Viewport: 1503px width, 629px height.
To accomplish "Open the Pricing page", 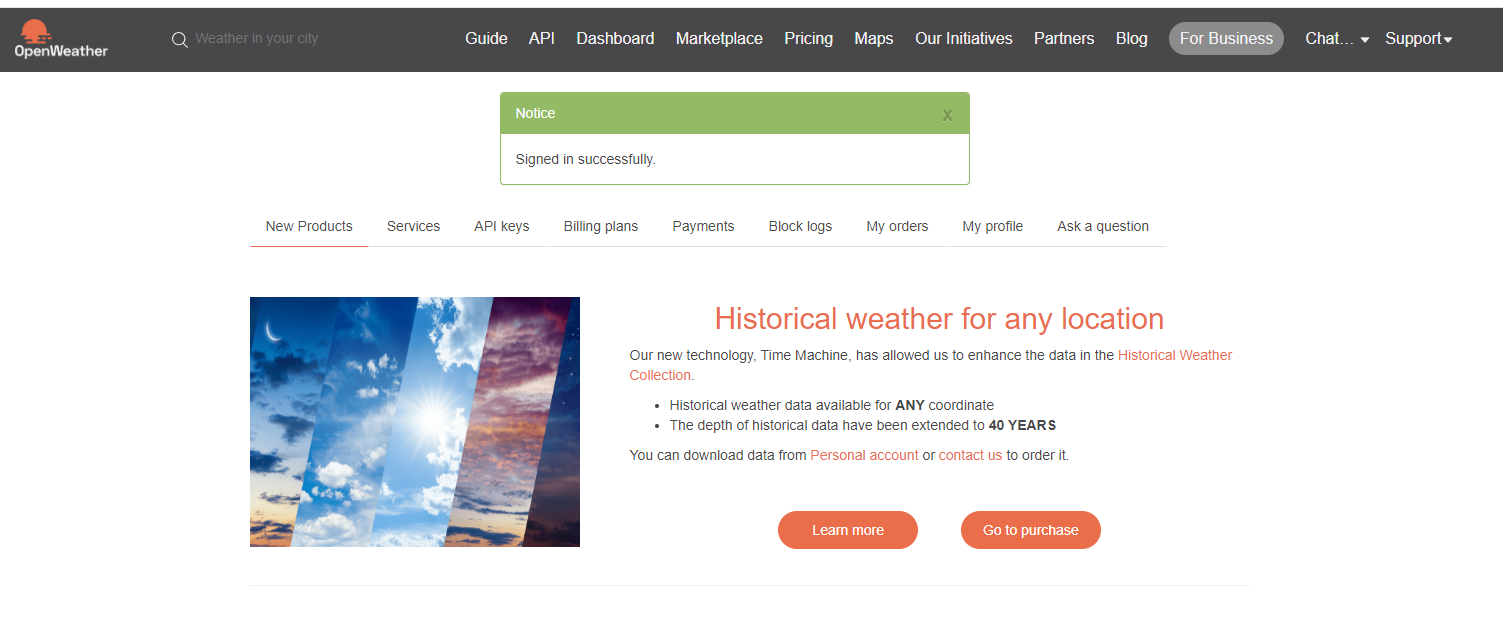I will tap(808, 39).
